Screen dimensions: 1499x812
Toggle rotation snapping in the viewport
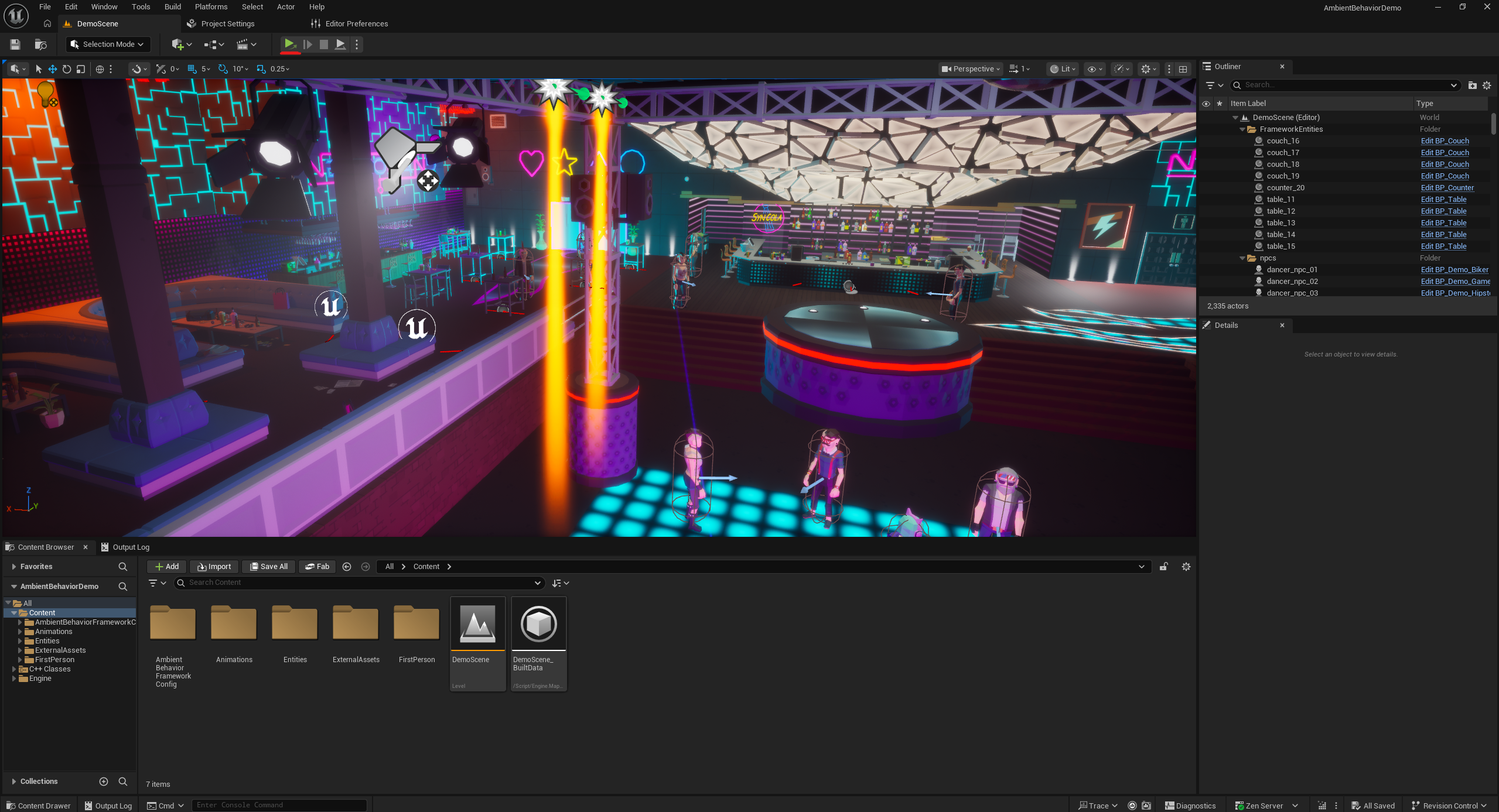pos(223,68)
